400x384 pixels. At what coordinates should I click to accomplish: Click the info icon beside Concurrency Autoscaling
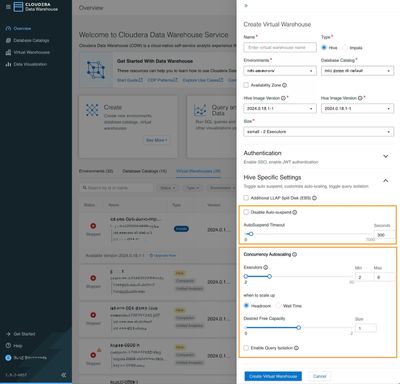294,254
